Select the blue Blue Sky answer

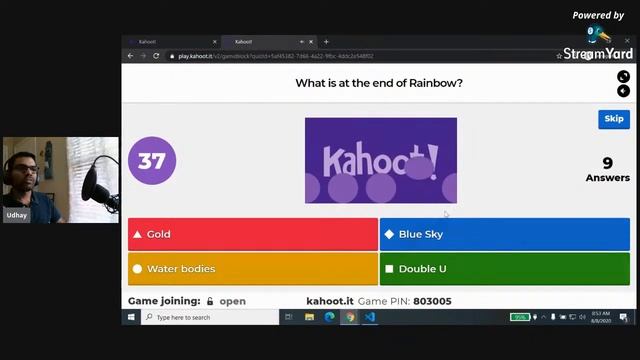(x=505, y=234)
